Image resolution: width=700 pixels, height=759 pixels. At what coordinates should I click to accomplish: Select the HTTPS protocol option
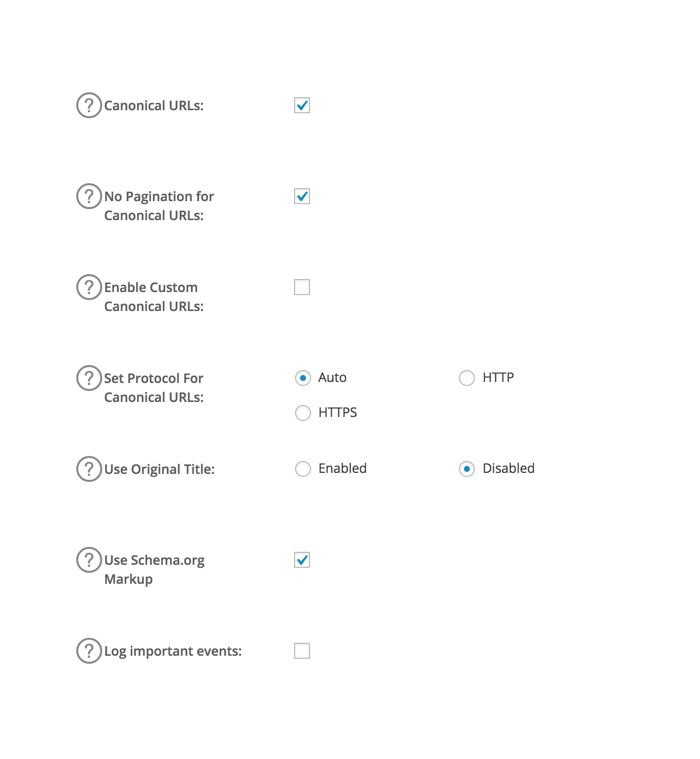click(303, 413)
